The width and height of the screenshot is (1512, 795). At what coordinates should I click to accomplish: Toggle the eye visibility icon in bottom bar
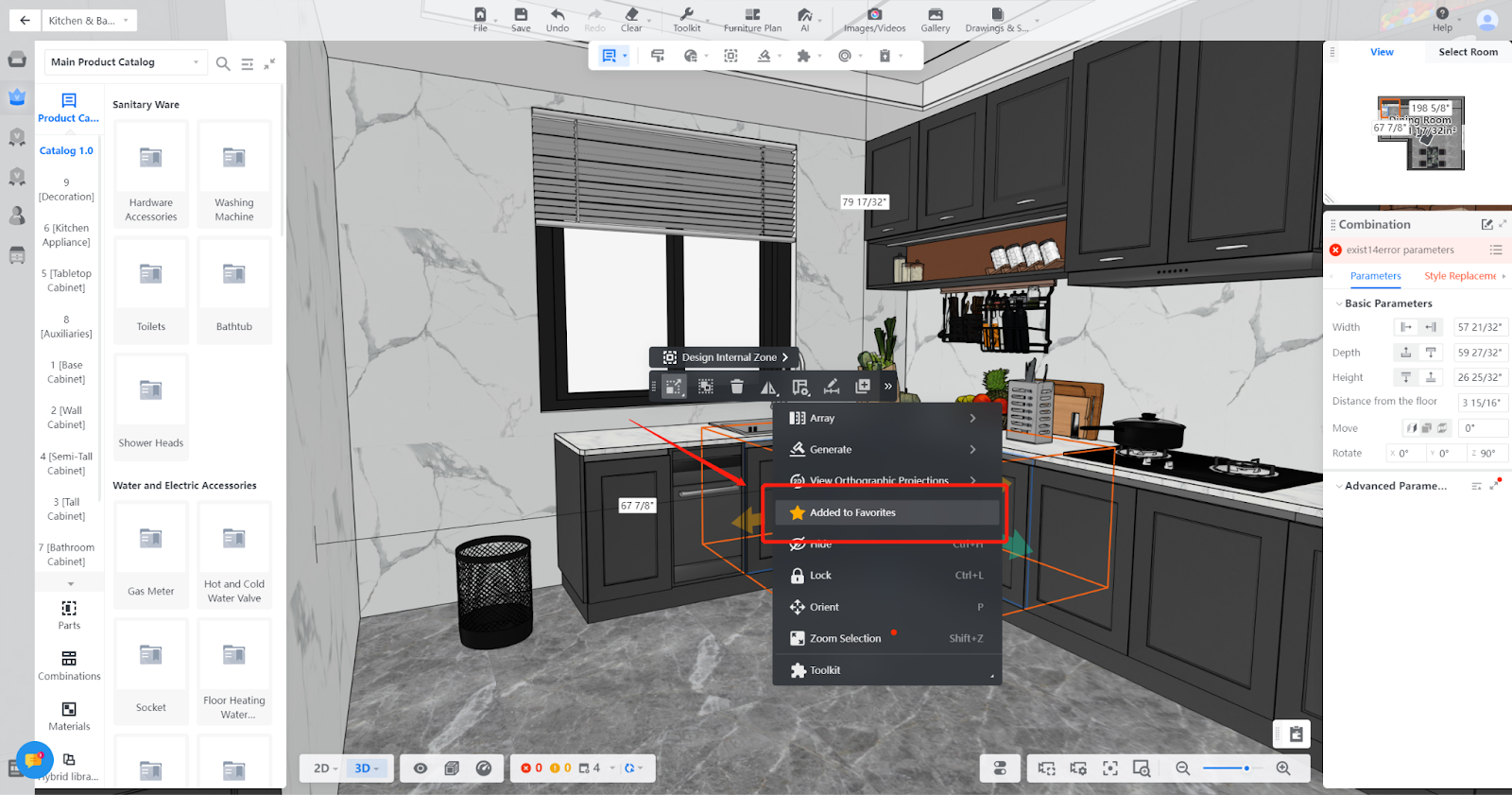(421, 769)
